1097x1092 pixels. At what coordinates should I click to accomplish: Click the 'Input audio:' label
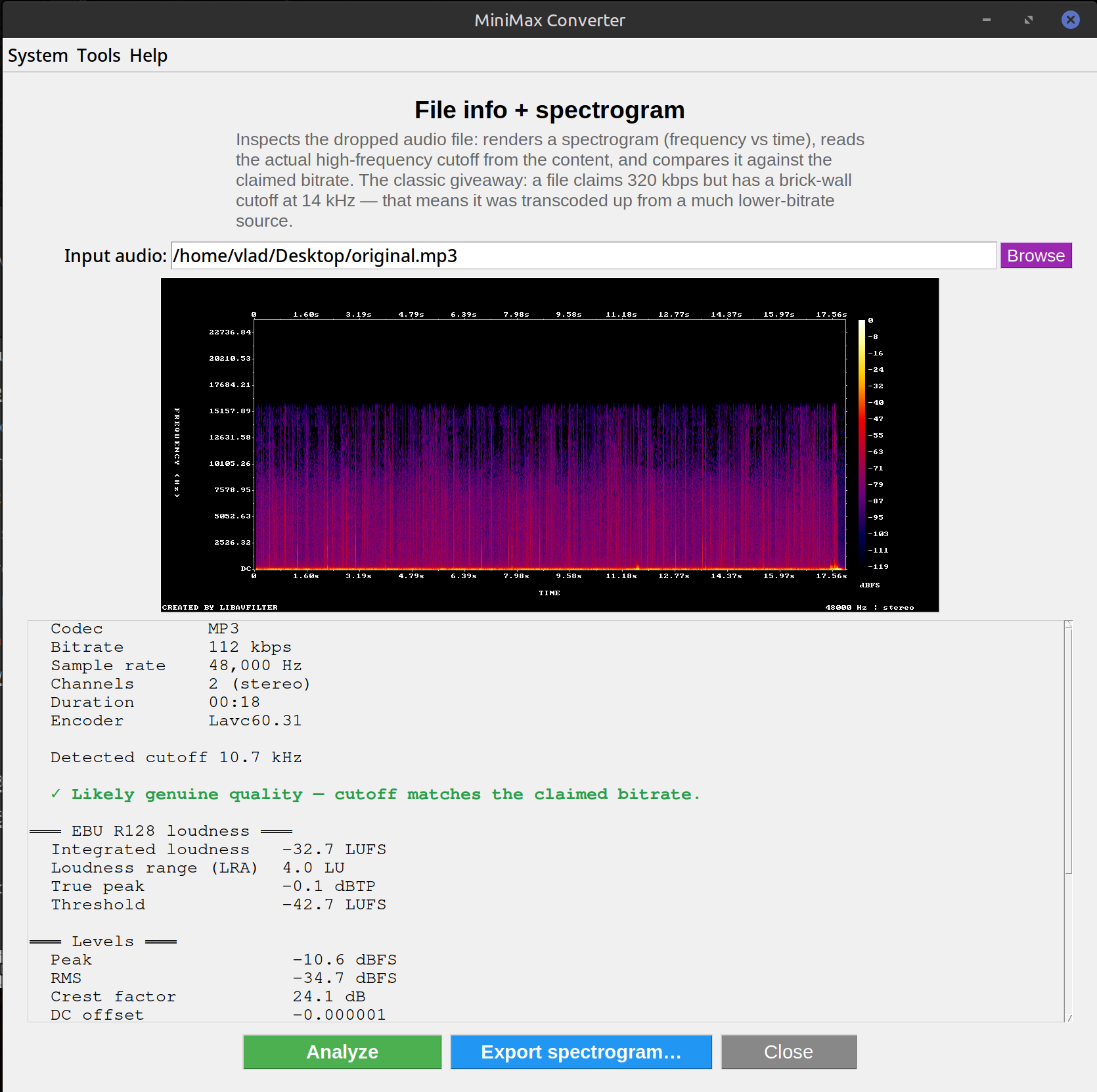pos(116,256)
